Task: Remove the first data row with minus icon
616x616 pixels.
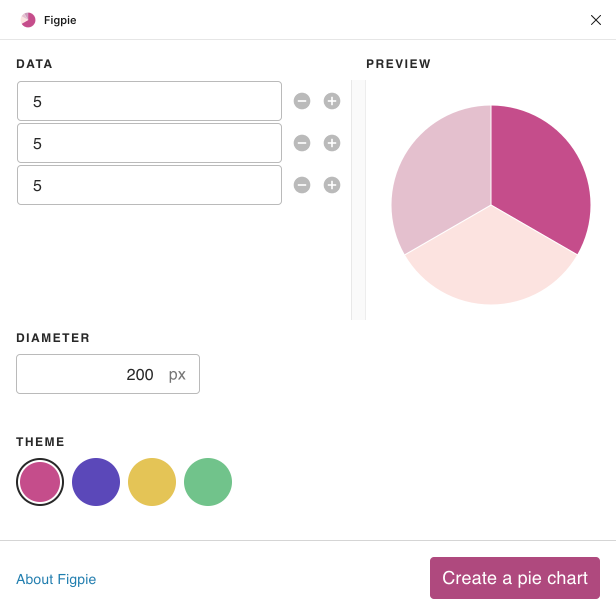Action: pos(302,101)
